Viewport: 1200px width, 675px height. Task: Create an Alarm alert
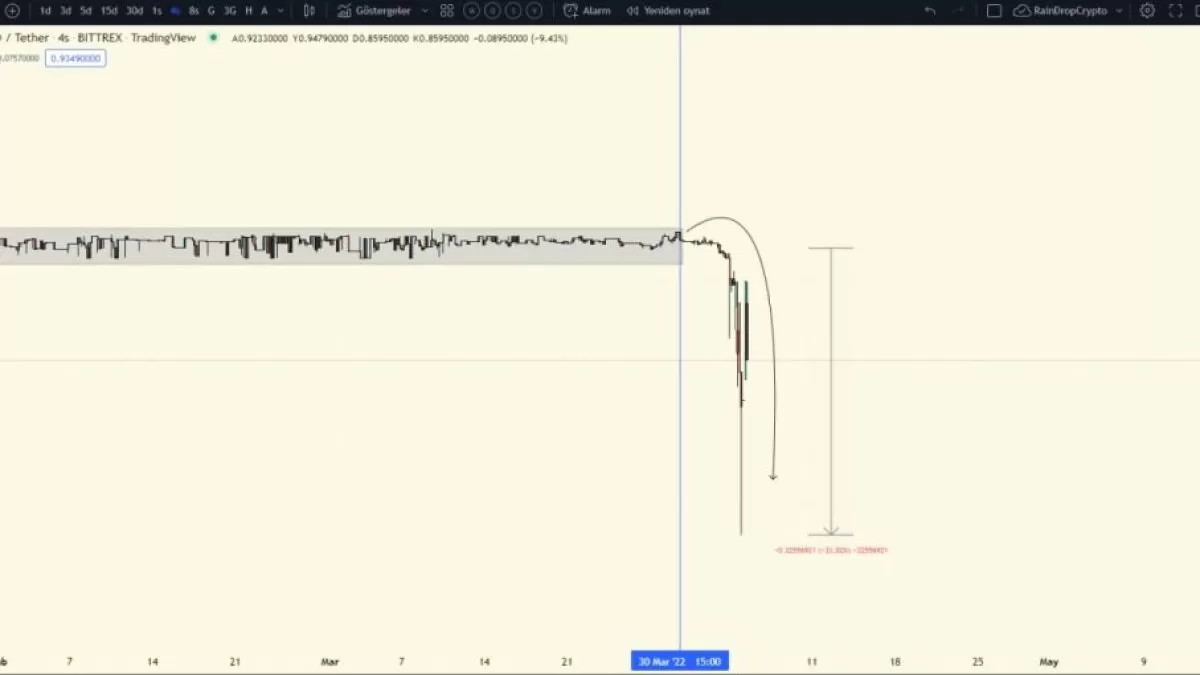pyautogui.click(x=587, y=11)
